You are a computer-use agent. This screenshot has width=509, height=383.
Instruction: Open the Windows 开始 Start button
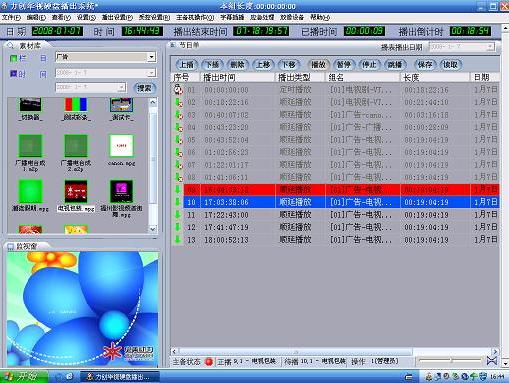tap(24, 377)
